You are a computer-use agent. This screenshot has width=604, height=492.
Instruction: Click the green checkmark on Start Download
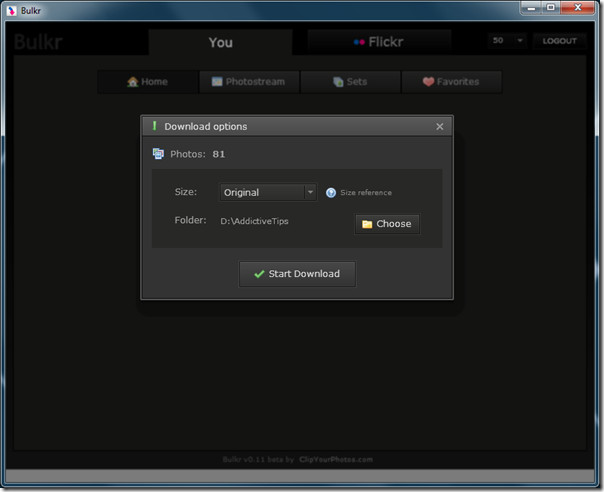click(259, 274)
